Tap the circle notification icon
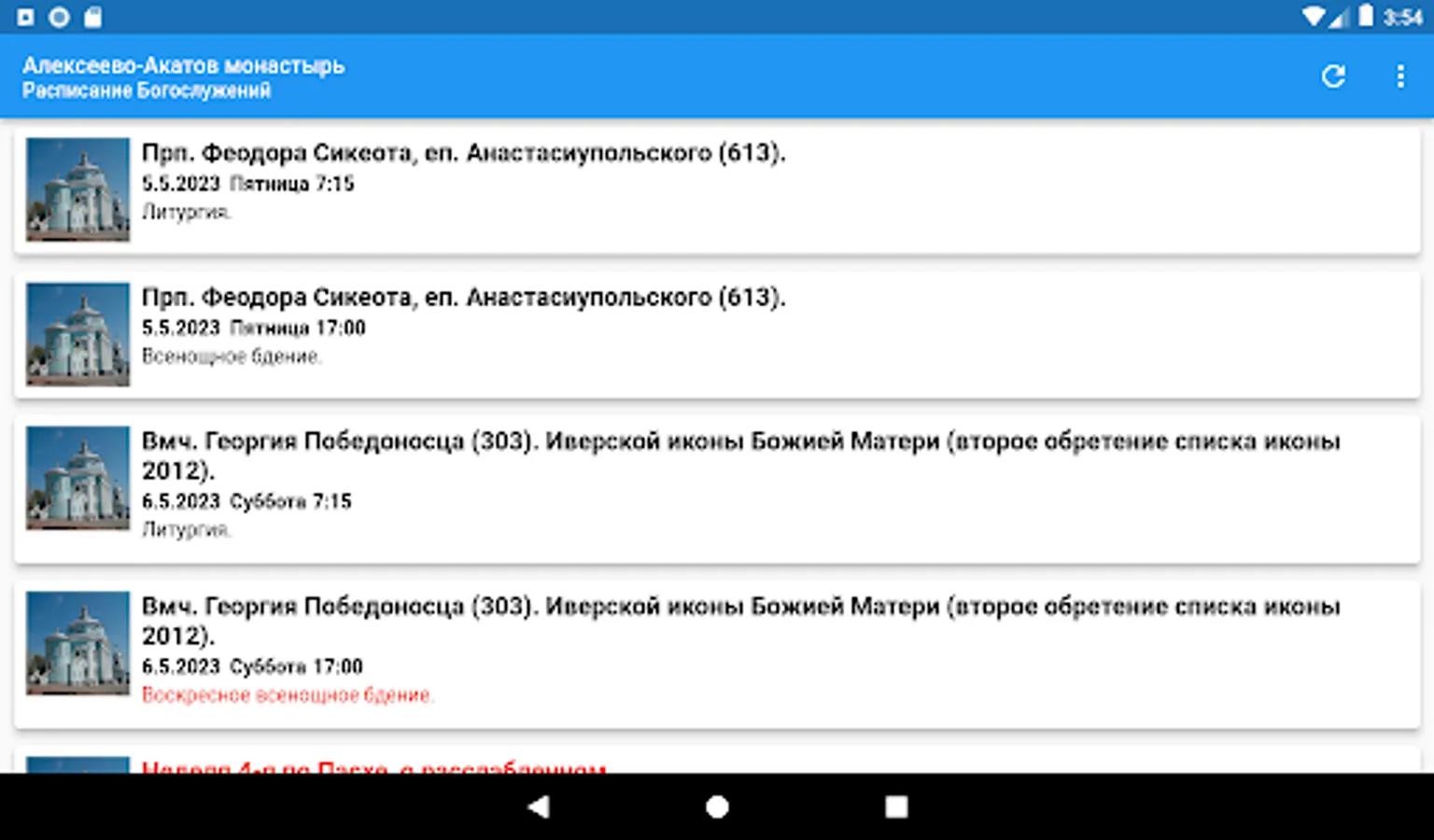The image size is (1434, 840). [x=59, y=17]
